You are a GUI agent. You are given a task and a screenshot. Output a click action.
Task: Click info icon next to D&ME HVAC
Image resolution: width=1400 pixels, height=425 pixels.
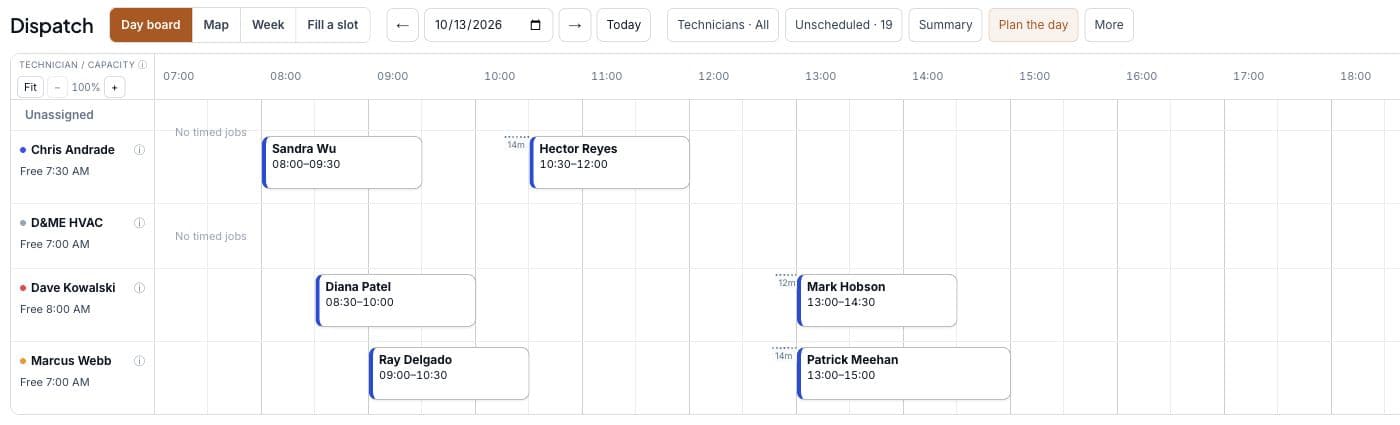click(x=139, y=223)
